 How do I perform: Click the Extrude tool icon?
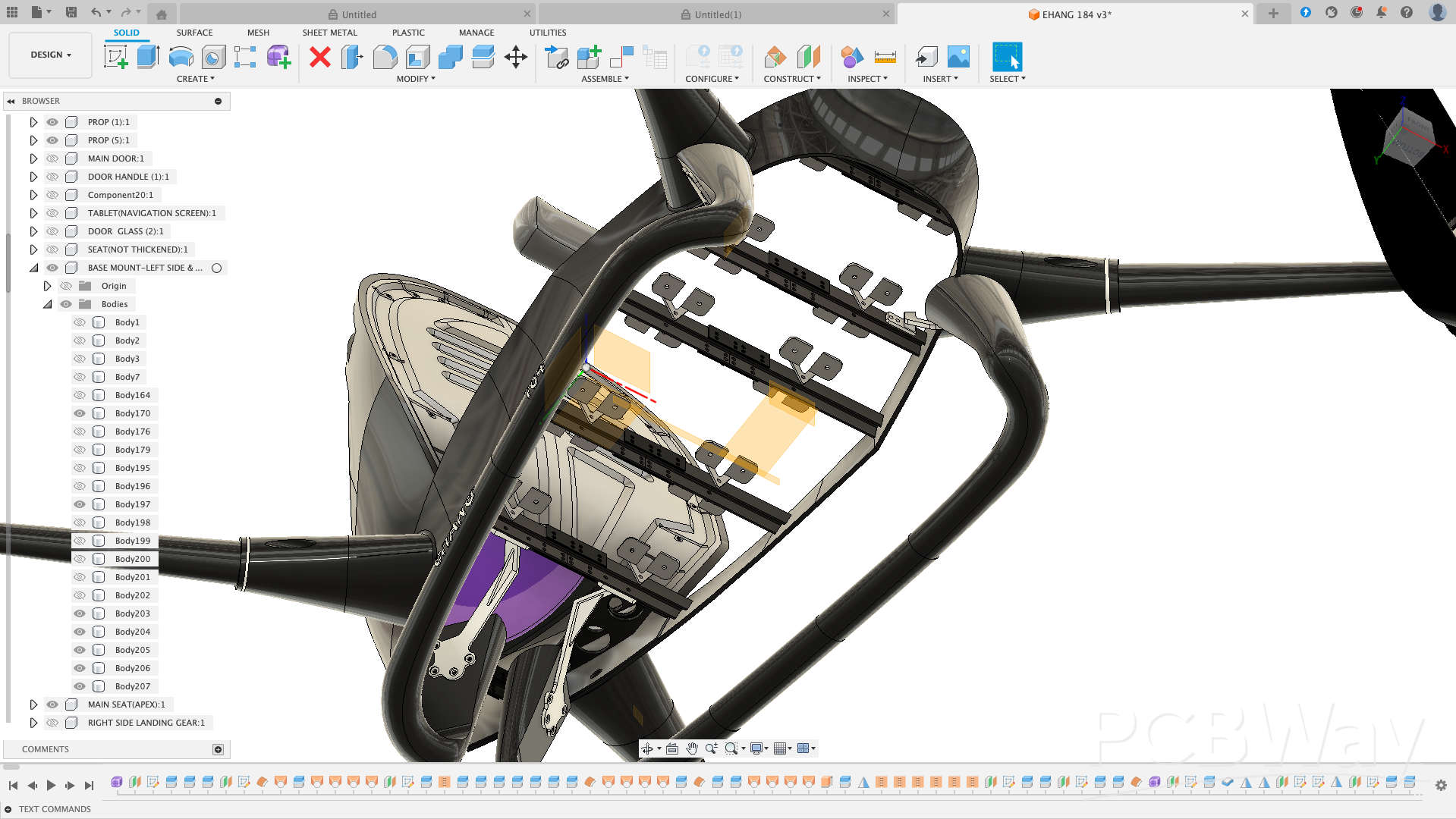(x=148, y=57)
